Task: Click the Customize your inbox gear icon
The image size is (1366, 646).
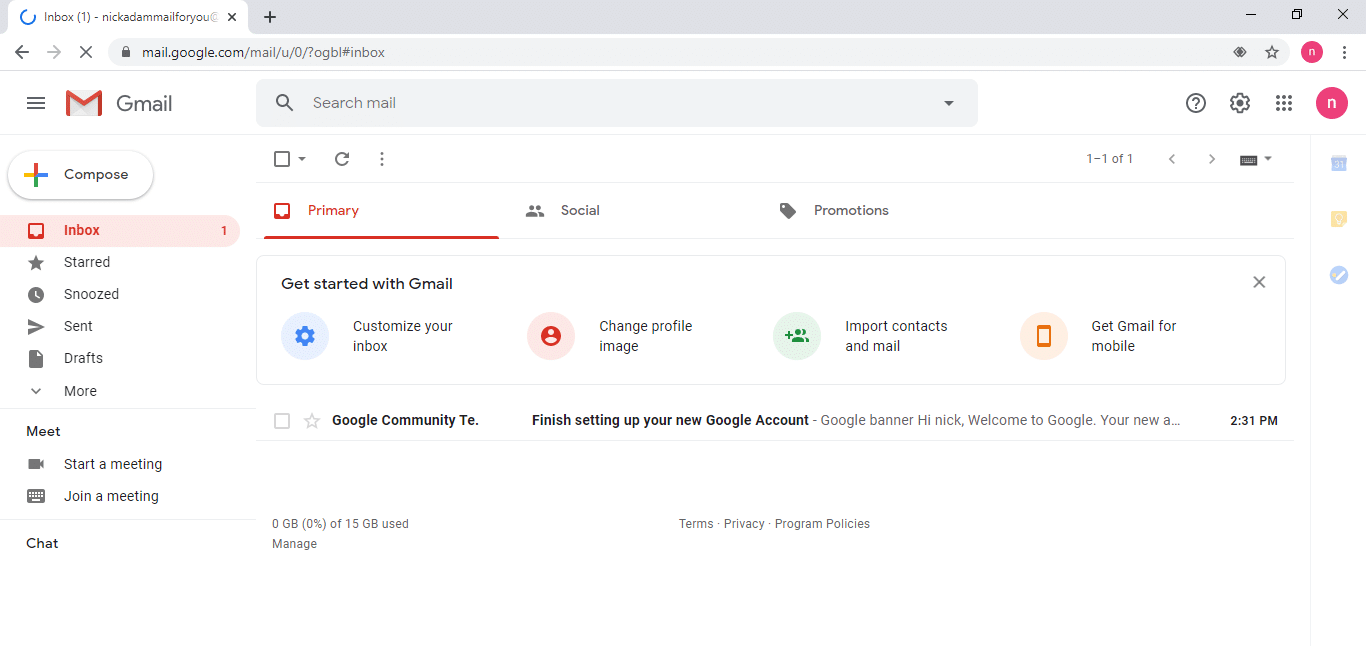Action: (x=305, y=336)
